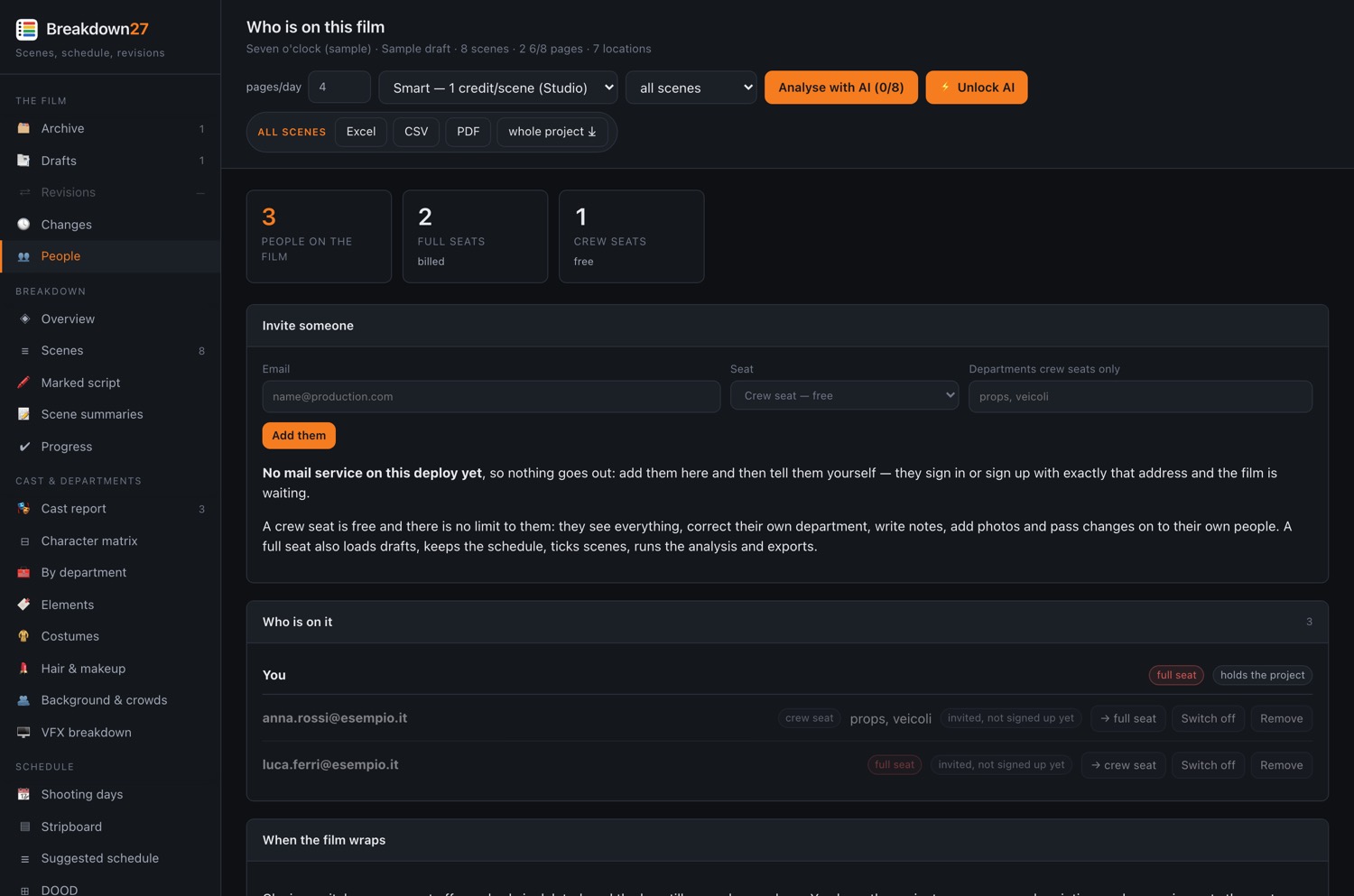Open the 'all scenes' filter dropdown
This screenshot has height=896, width=1354.
[691, 88]
